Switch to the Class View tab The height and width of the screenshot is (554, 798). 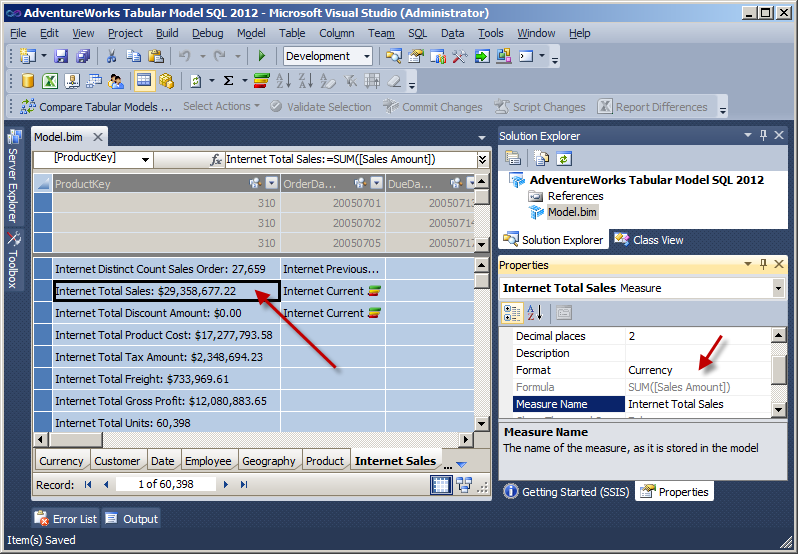tap(649, 240)
